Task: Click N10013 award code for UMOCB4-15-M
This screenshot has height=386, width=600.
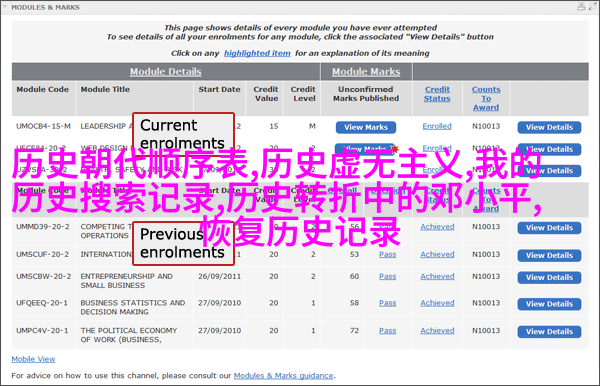Action: pyautogui.click(x=486, y=126)
